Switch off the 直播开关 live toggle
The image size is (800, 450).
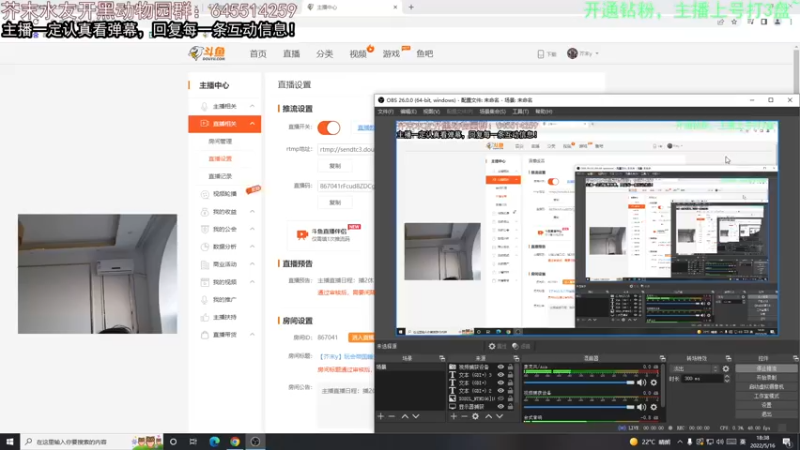pos(329,128)
